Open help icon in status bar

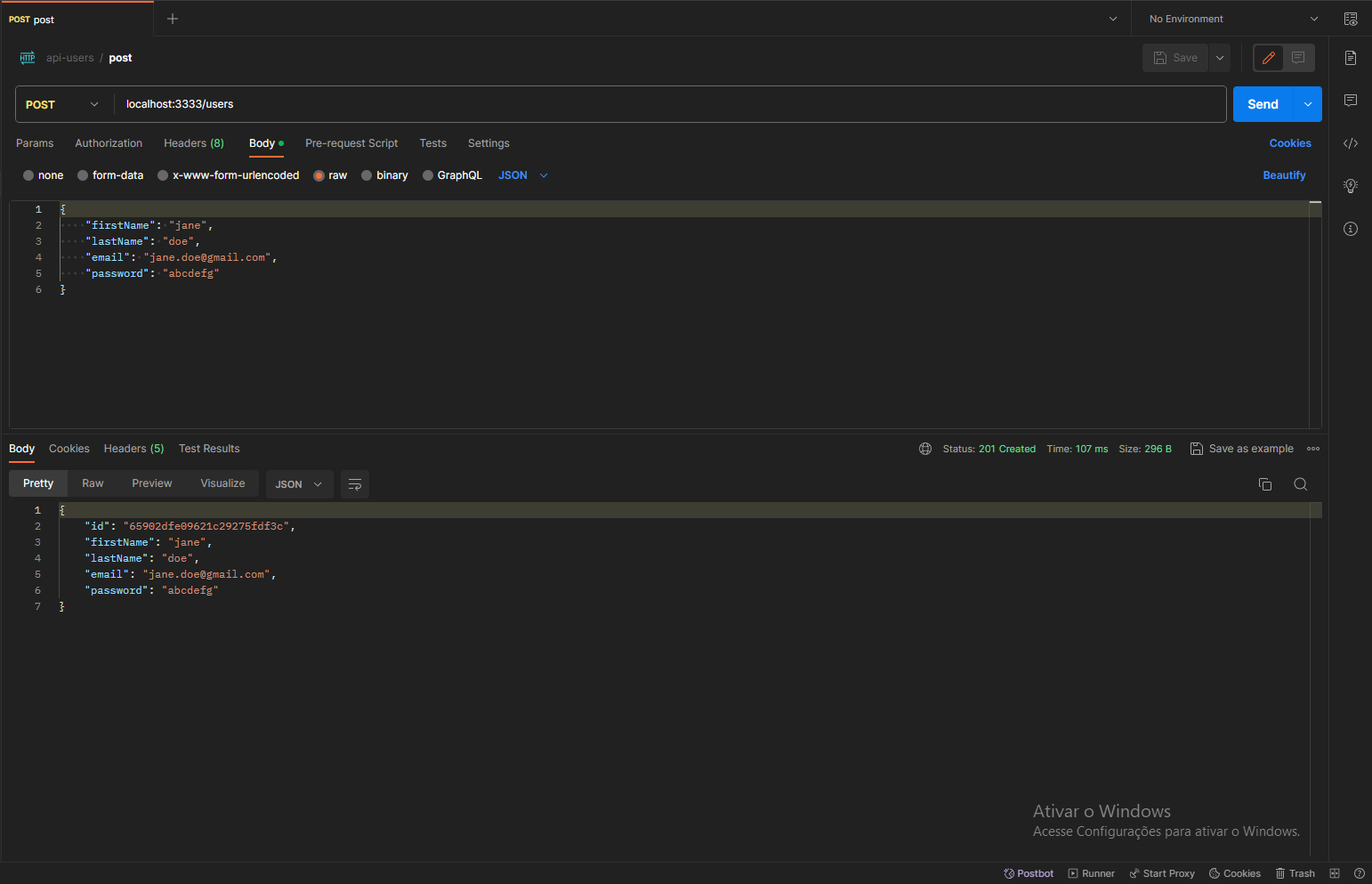click(1360, 873)
